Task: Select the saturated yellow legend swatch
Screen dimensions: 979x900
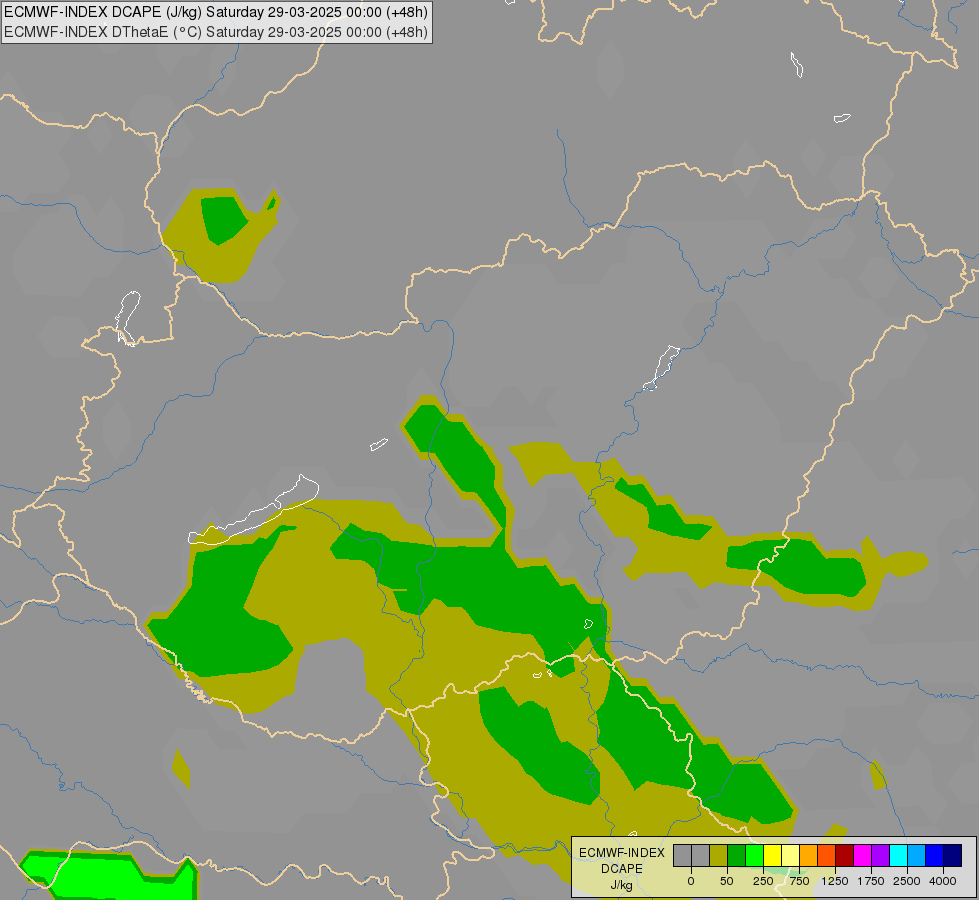Action: 772,855
